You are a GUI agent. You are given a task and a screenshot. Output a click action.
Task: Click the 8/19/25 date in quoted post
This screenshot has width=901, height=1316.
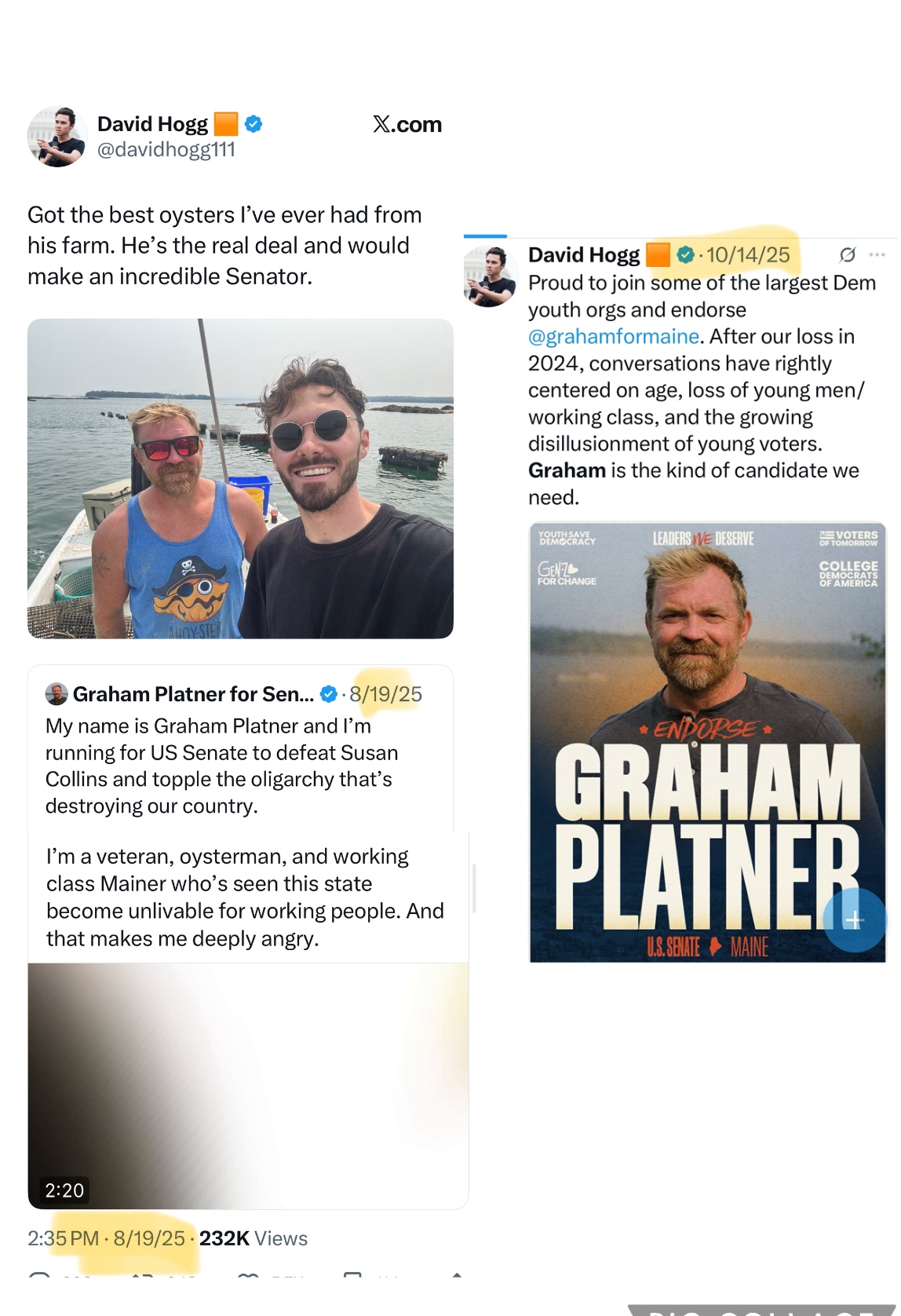(386, 694)
